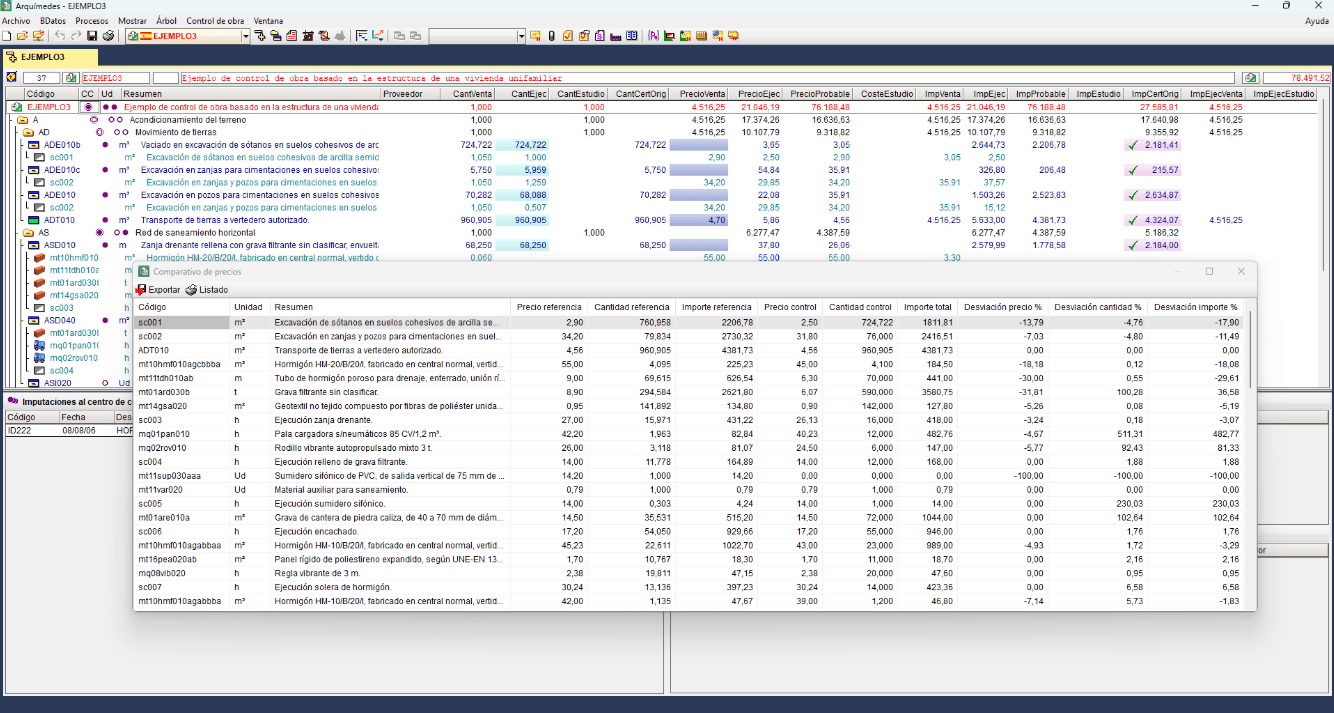Click the green item icon beside ADT010
This screenshot has height=713, width=1334.
(x=34, y=220)
